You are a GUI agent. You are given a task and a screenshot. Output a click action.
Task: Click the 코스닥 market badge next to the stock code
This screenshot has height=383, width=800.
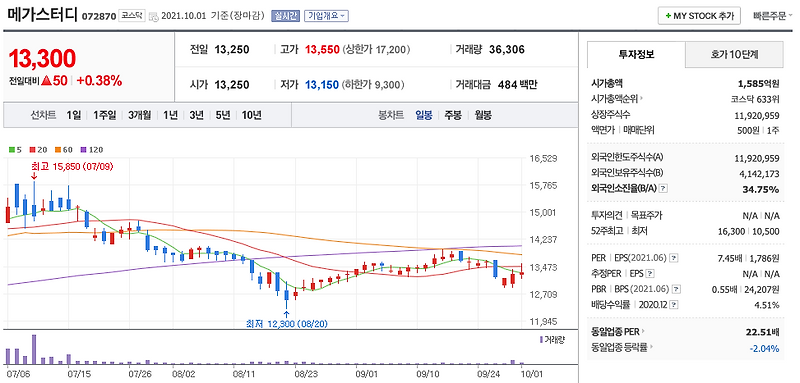132,16
